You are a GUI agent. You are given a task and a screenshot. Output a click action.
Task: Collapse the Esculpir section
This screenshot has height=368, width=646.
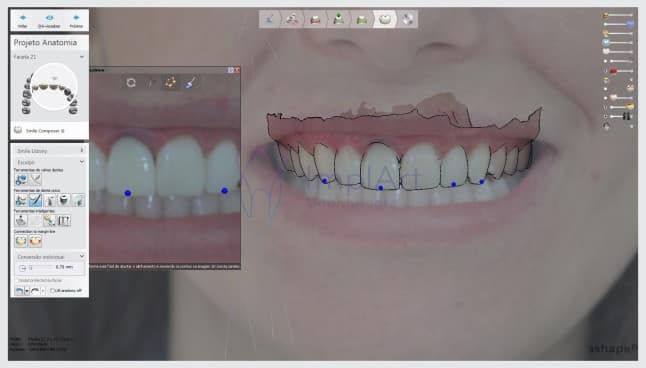tap(49, 162)
